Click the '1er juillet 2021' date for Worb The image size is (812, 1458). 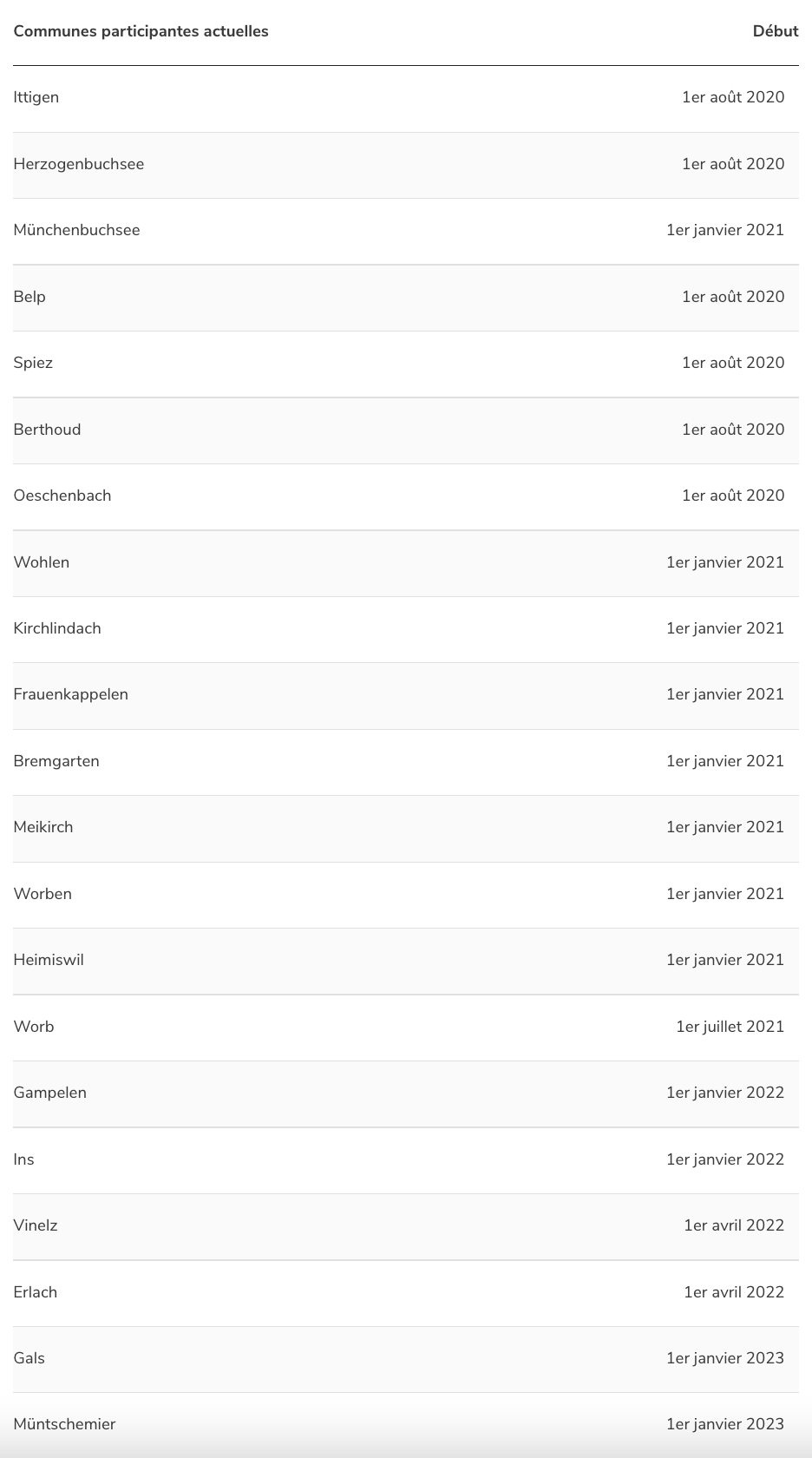730,1027
